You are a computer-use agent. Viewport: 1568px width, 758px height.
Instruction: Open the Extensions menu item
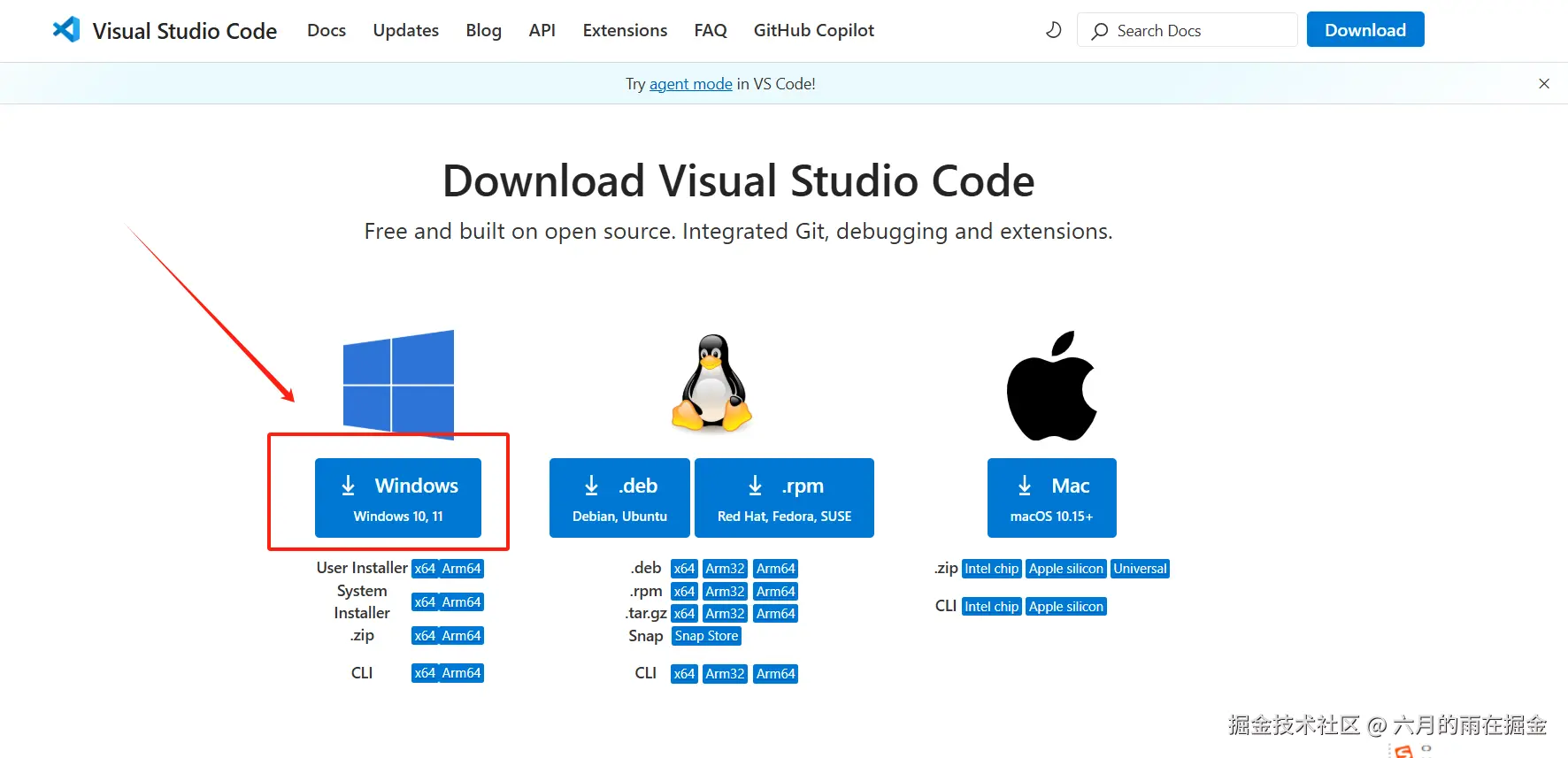625,30
